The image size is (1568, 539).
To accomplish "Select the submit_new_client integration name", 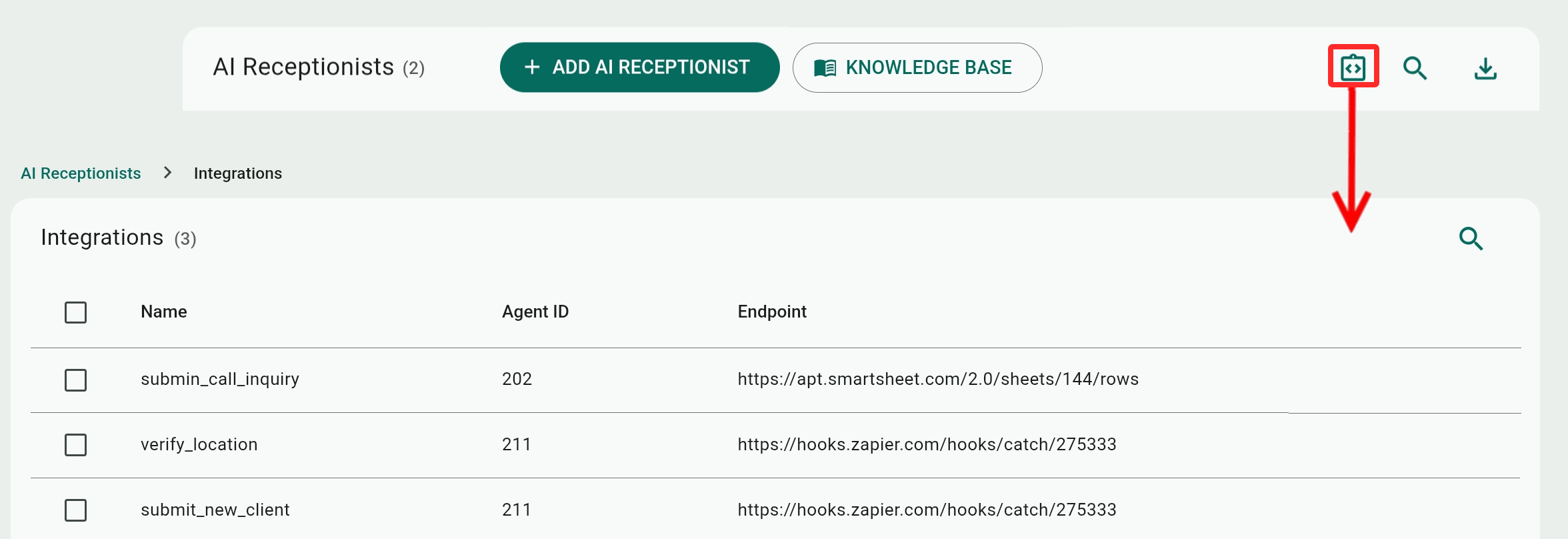I will tap(215, 510).
